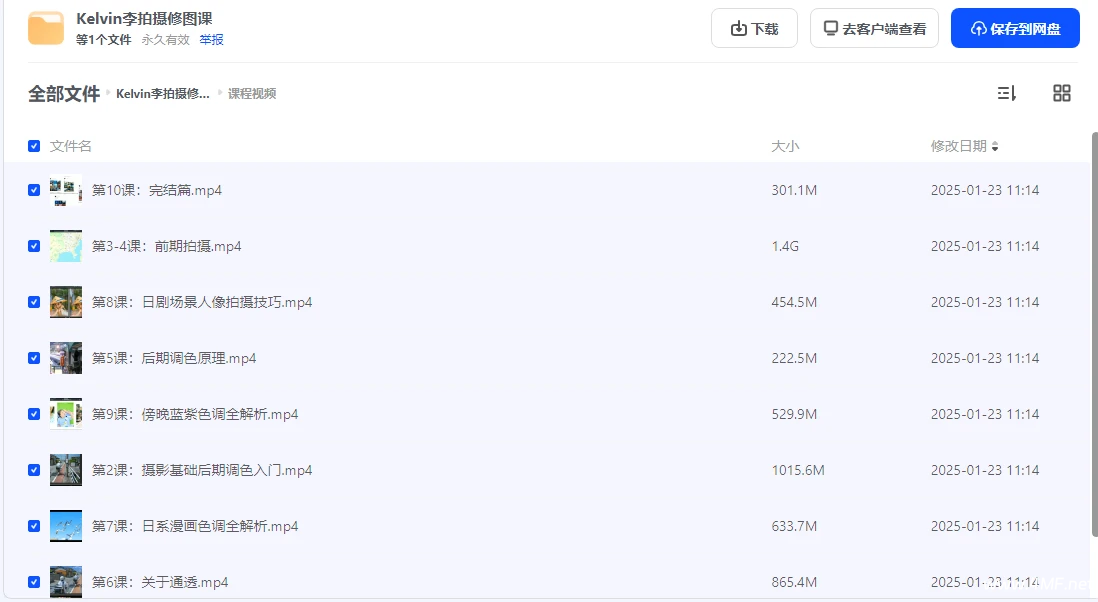The height and width of the screenshot is (602, 1098).
Task: Click the sort order icon
Action: 1006,93
